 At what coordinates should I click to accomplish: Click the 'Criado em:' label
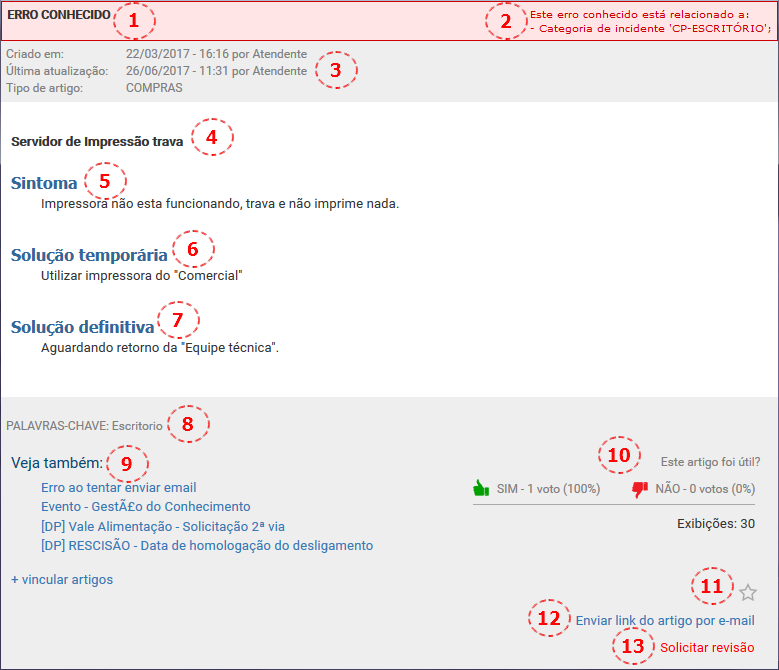click(35, 54)
